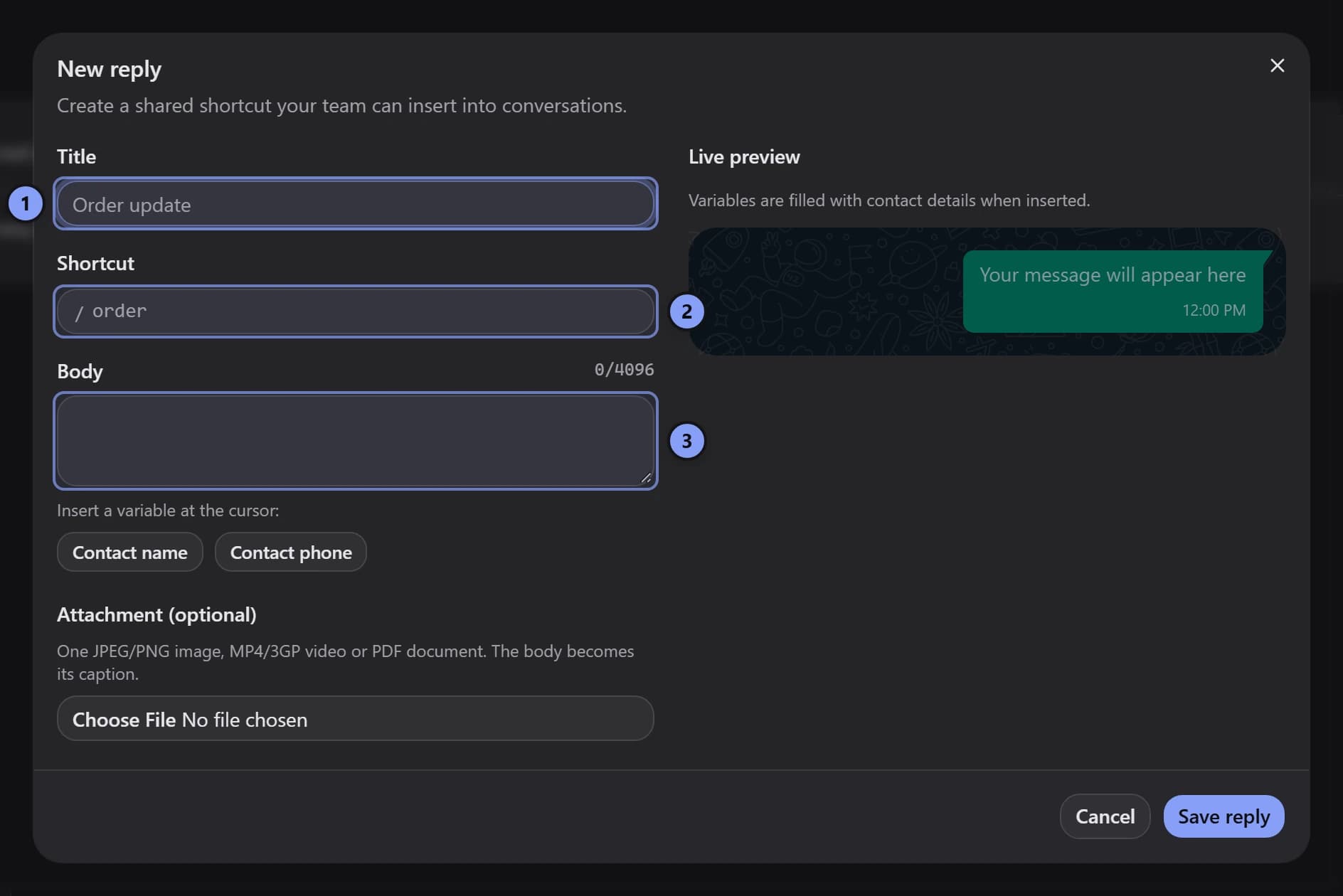Image resolution: width=1343 pixels, height=896 pixels.
Task: Click the body resize handle corner
Action: click(646, 478)
